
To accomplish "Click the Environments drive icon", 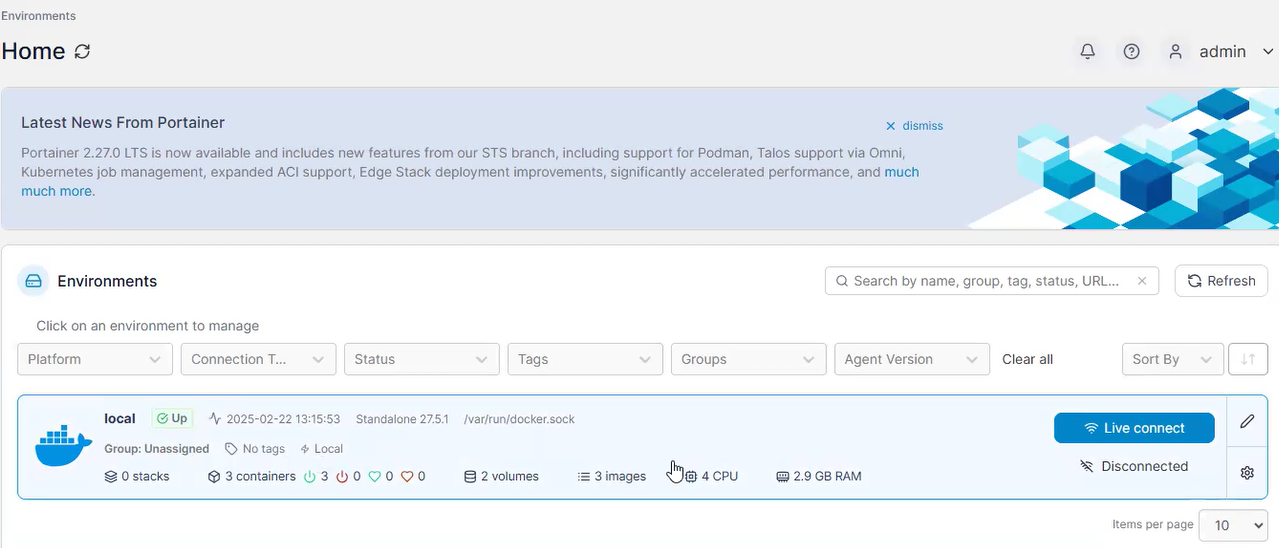I will (34, 281).
